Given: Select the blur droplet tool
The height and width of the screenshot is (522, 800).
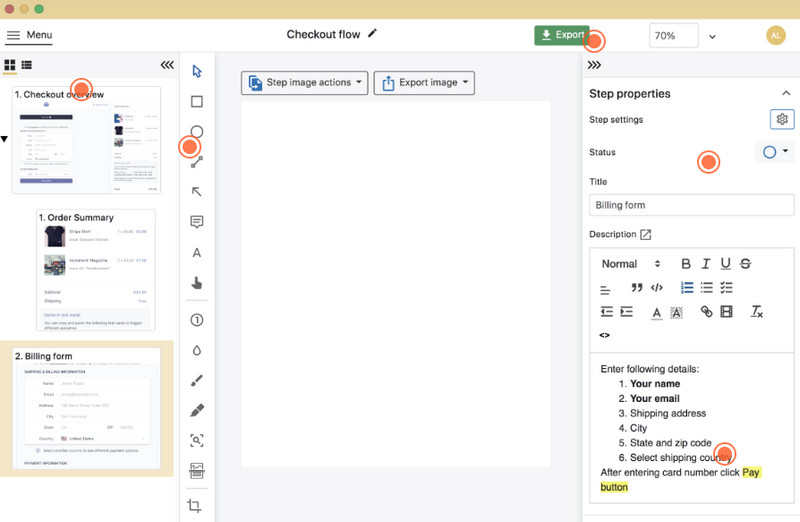Looking at the screenshot, I should pyautogui.click(x=197, y=350).
